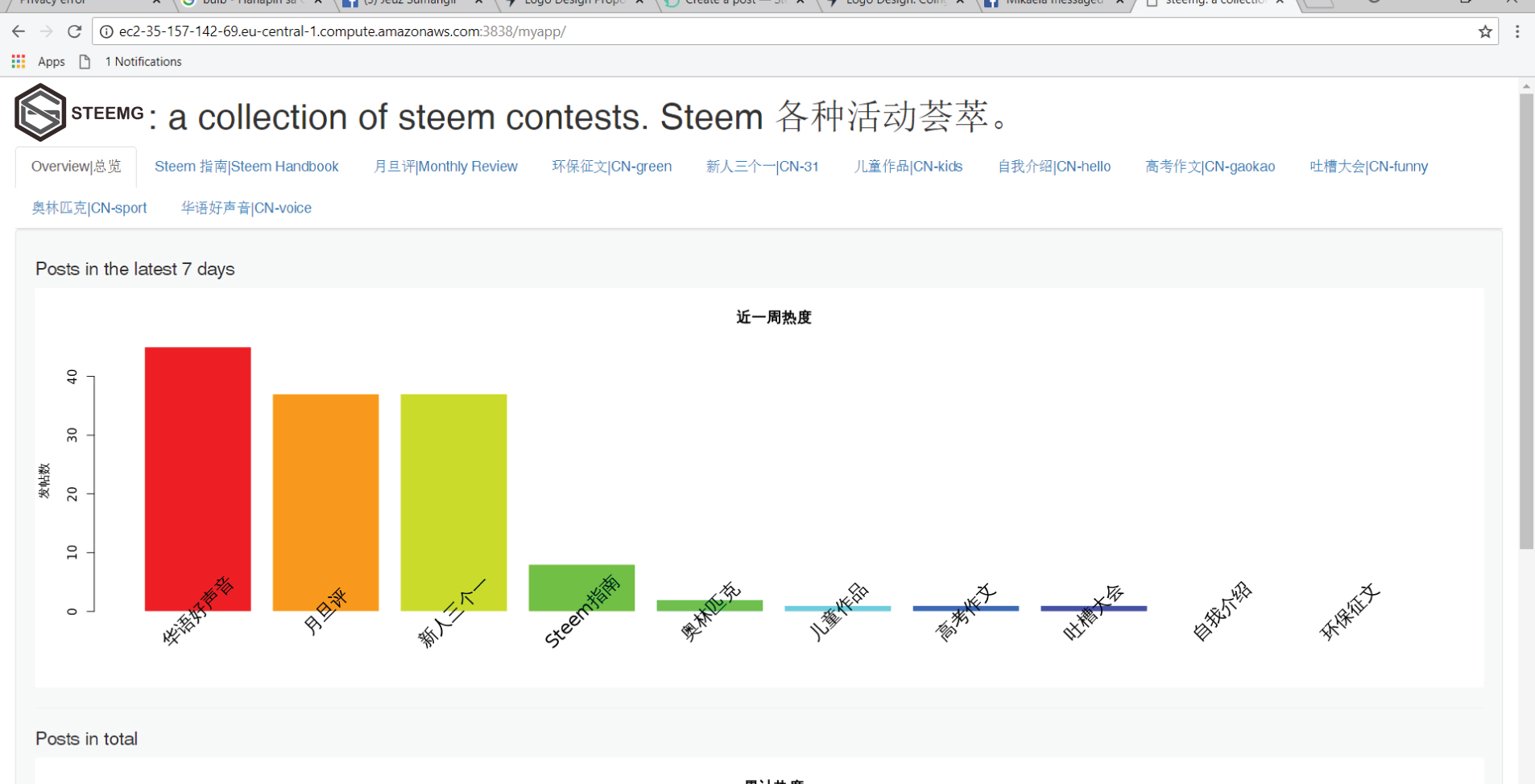Open the CN-green tab
Image resolution: width=1535 pixels, height=784 pixels.
click(611, 167)
